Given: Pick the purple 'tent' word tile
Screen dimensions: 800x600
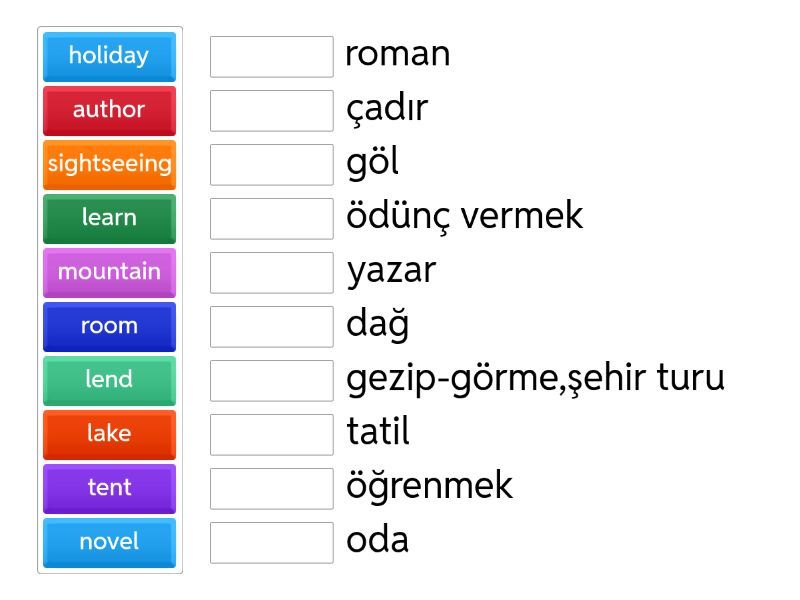Looking at the screenshot, I should click(109, 488).
